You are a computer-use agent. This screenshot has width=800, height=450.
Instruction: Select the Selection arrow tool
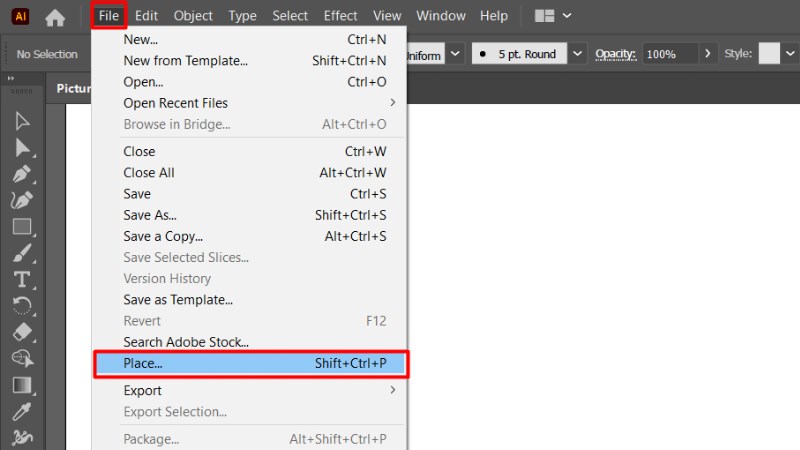click(22, 121)
